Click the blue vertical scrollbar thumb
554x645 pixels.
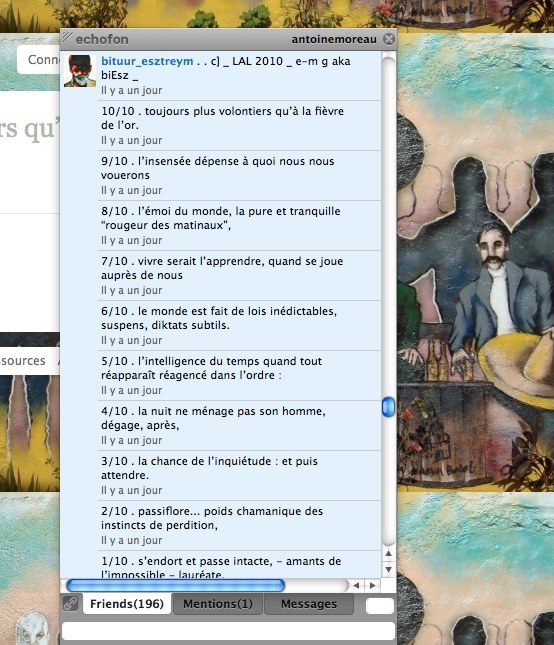(x=388, y=407)
